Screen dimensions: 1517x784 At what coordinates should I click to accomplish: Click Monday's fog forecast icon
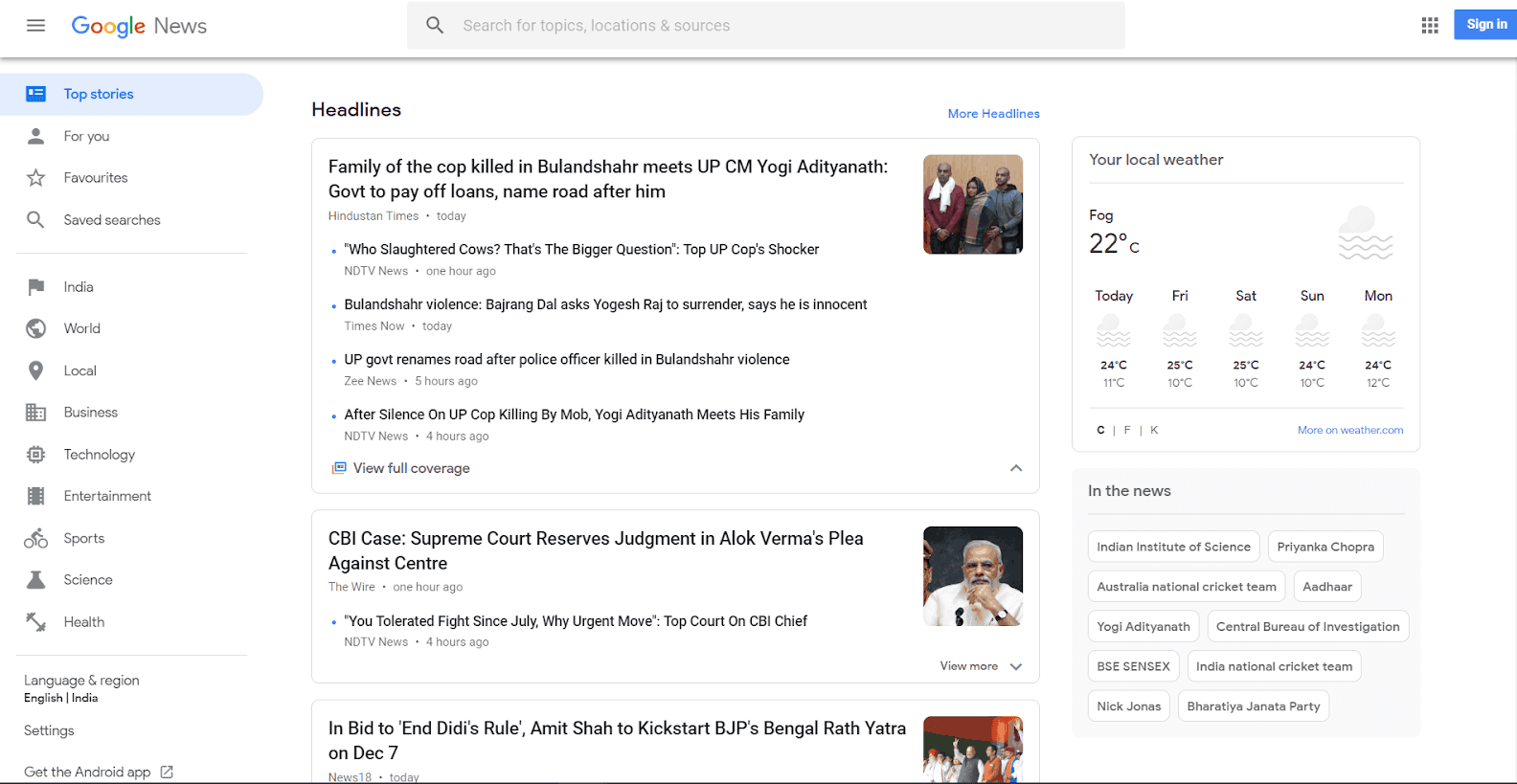(x=1378, y=331)
